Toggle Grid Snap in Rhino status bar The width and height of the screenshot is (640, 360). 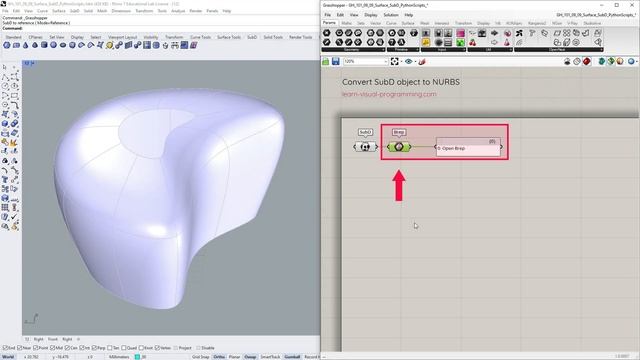200,357
